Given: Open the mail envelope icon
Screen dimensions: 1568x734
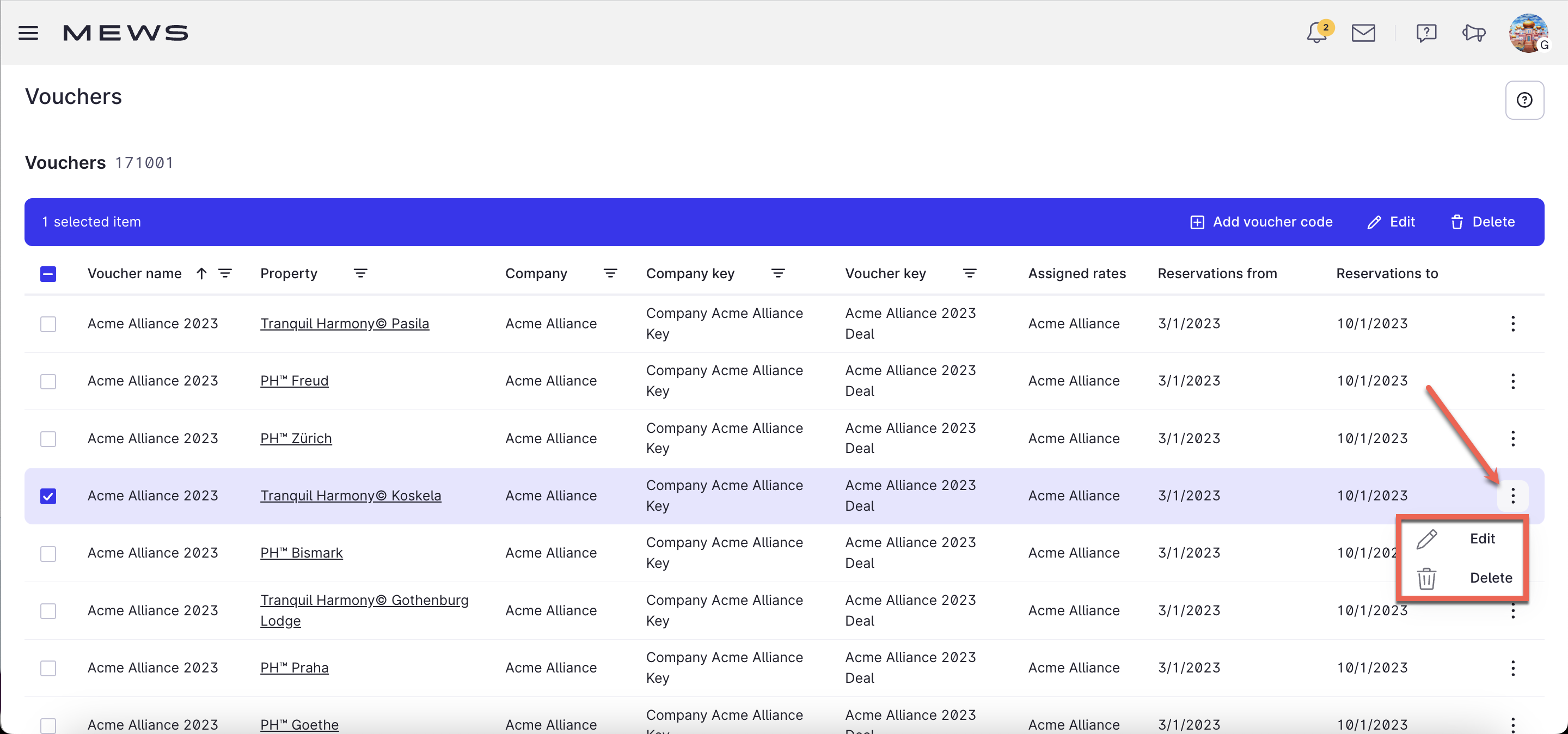Looking at the screenshot, I should pyautogui.click(x=1363, y=33).
